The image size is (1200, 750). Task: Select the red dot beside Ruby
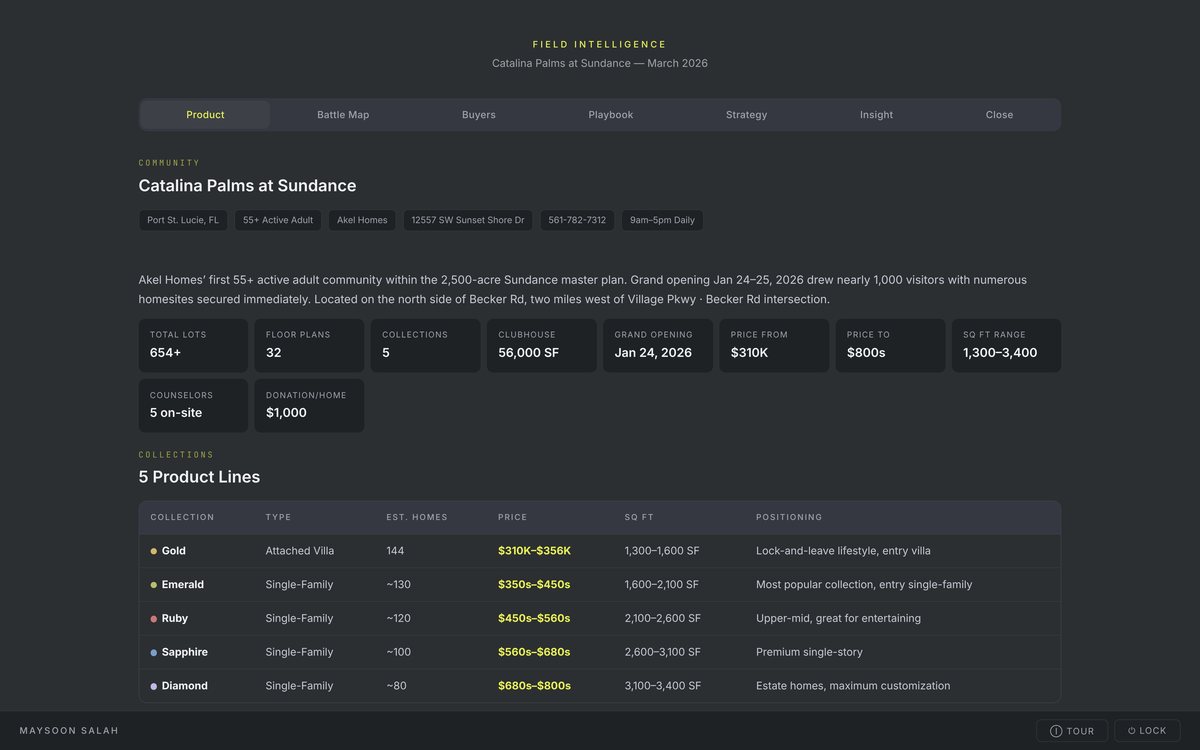tap(154, 619)
